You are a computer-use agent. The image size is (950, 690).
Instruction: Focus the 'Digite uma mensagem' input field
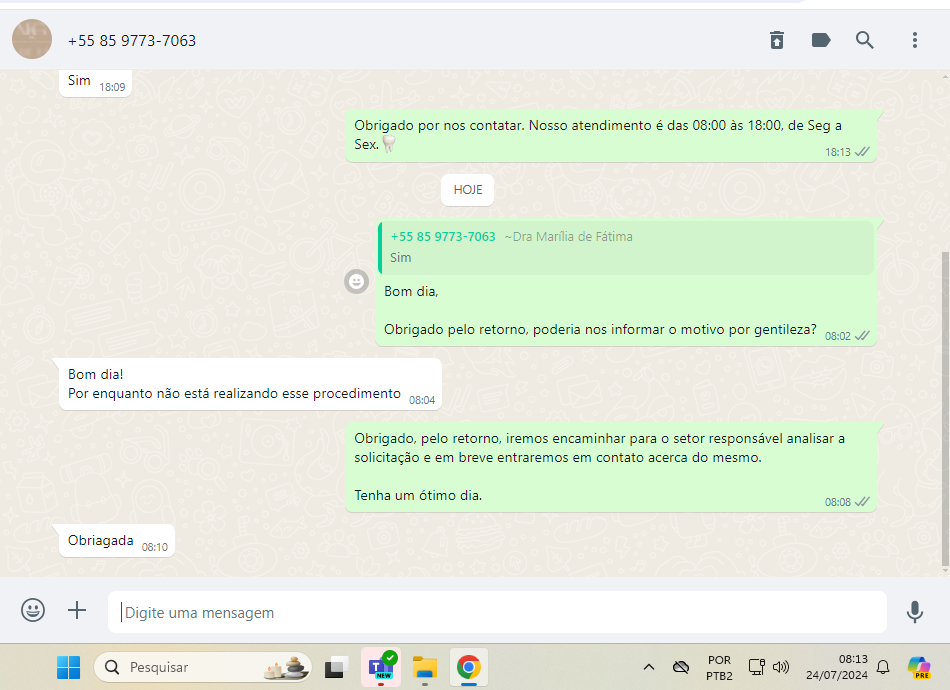click(497, 612)
